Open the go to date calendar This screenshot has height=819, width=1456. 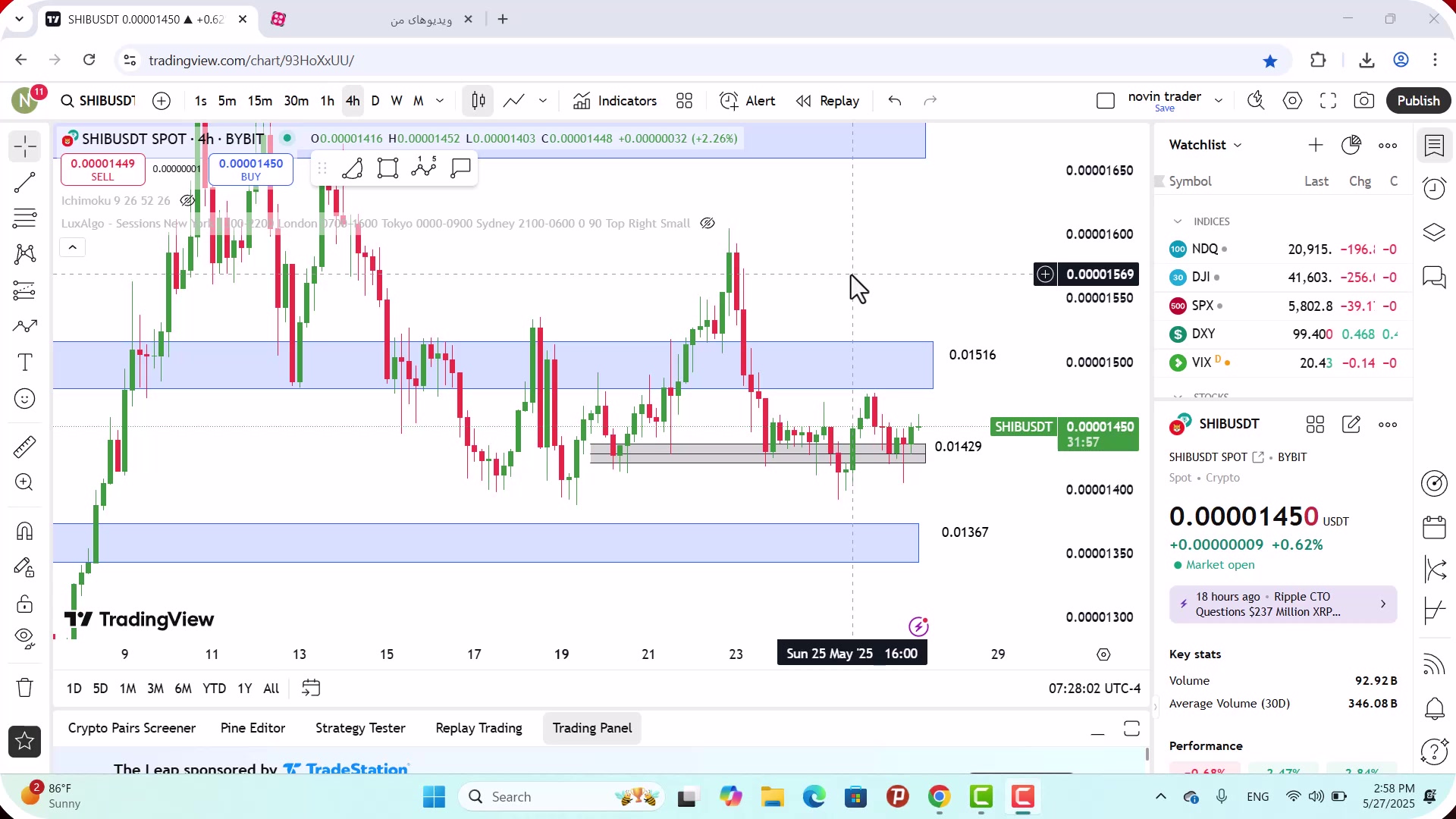coord(311,688)
